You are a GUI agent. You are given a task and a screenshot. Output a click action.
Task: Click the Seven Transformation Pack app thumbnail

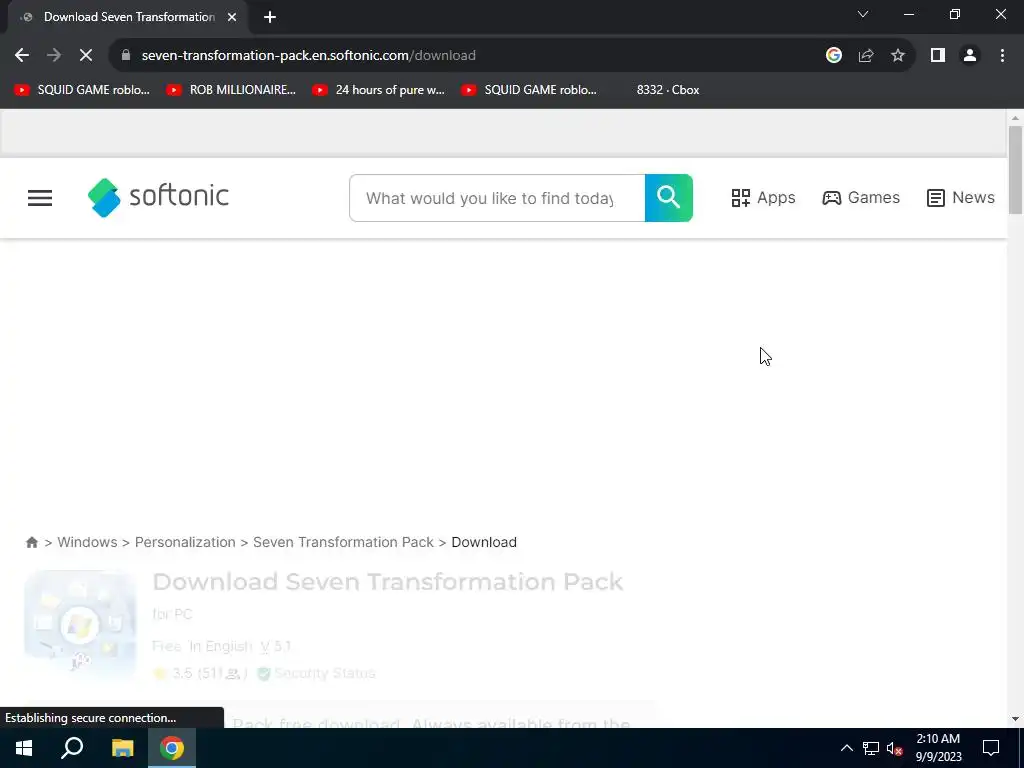pos(80,625)
